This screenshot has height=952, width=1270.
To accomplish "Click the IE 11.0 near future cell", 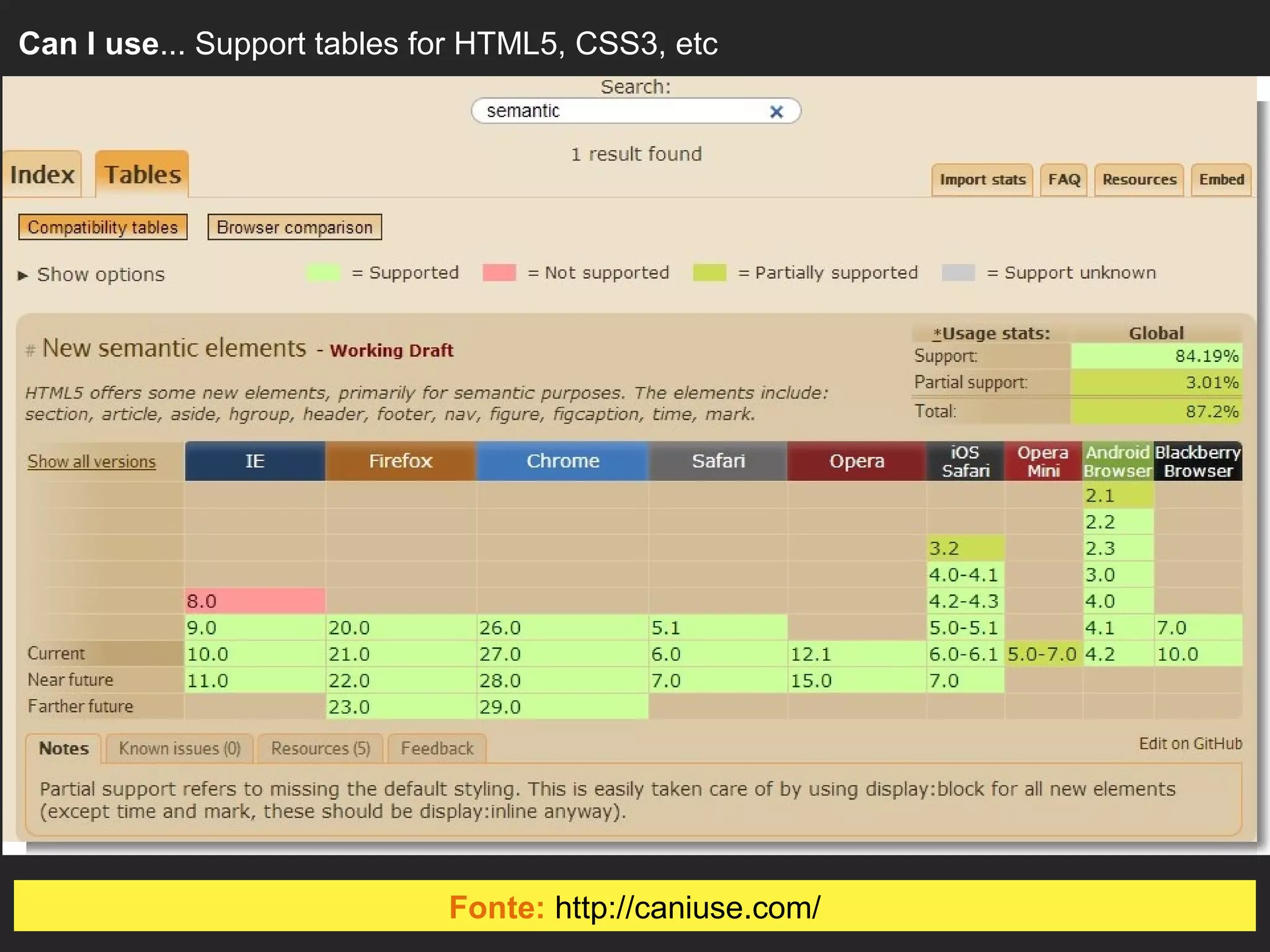I will [255, 681].
